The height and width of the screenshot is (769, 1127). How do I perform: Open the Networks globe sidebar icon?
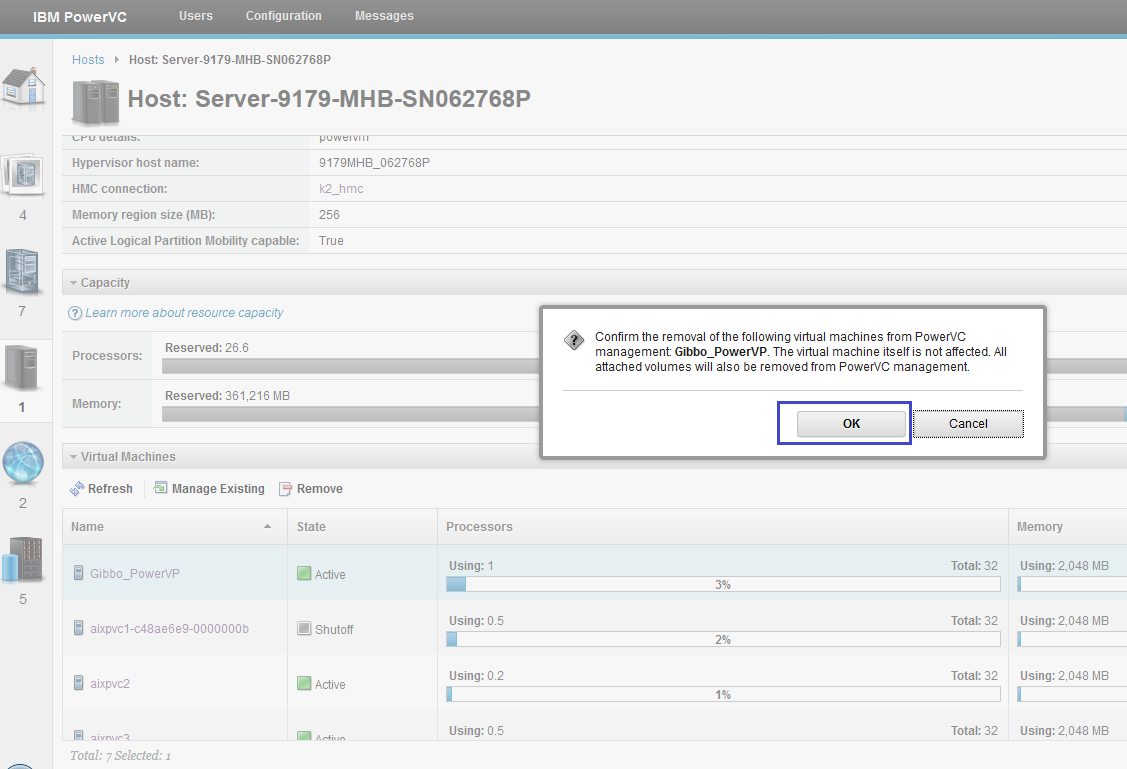(23, 462)
